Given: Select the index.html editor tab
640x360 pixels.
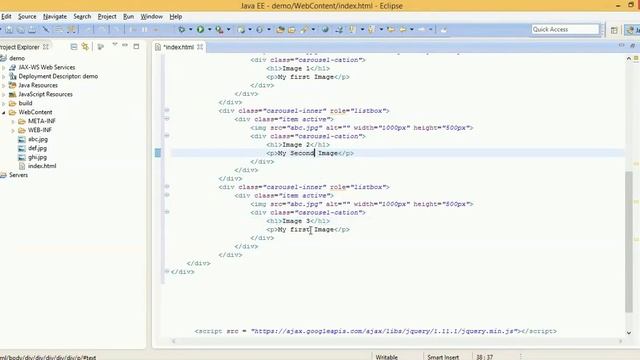Looking at the screenshot, I should pos(178,47).
